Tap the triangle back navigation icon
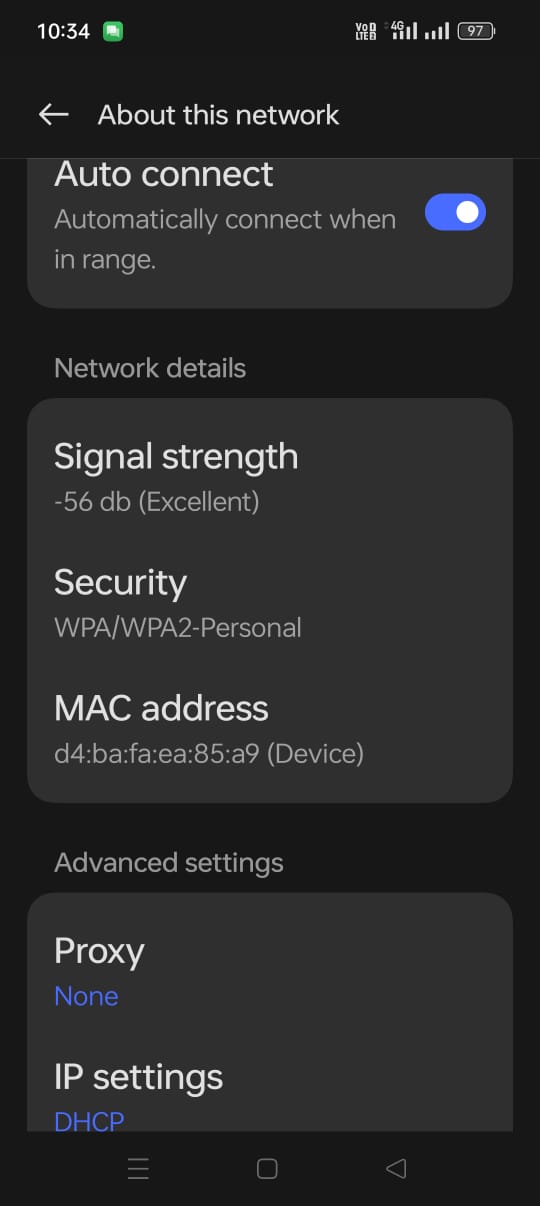 pyautogui.click(x=396, y=1168)
